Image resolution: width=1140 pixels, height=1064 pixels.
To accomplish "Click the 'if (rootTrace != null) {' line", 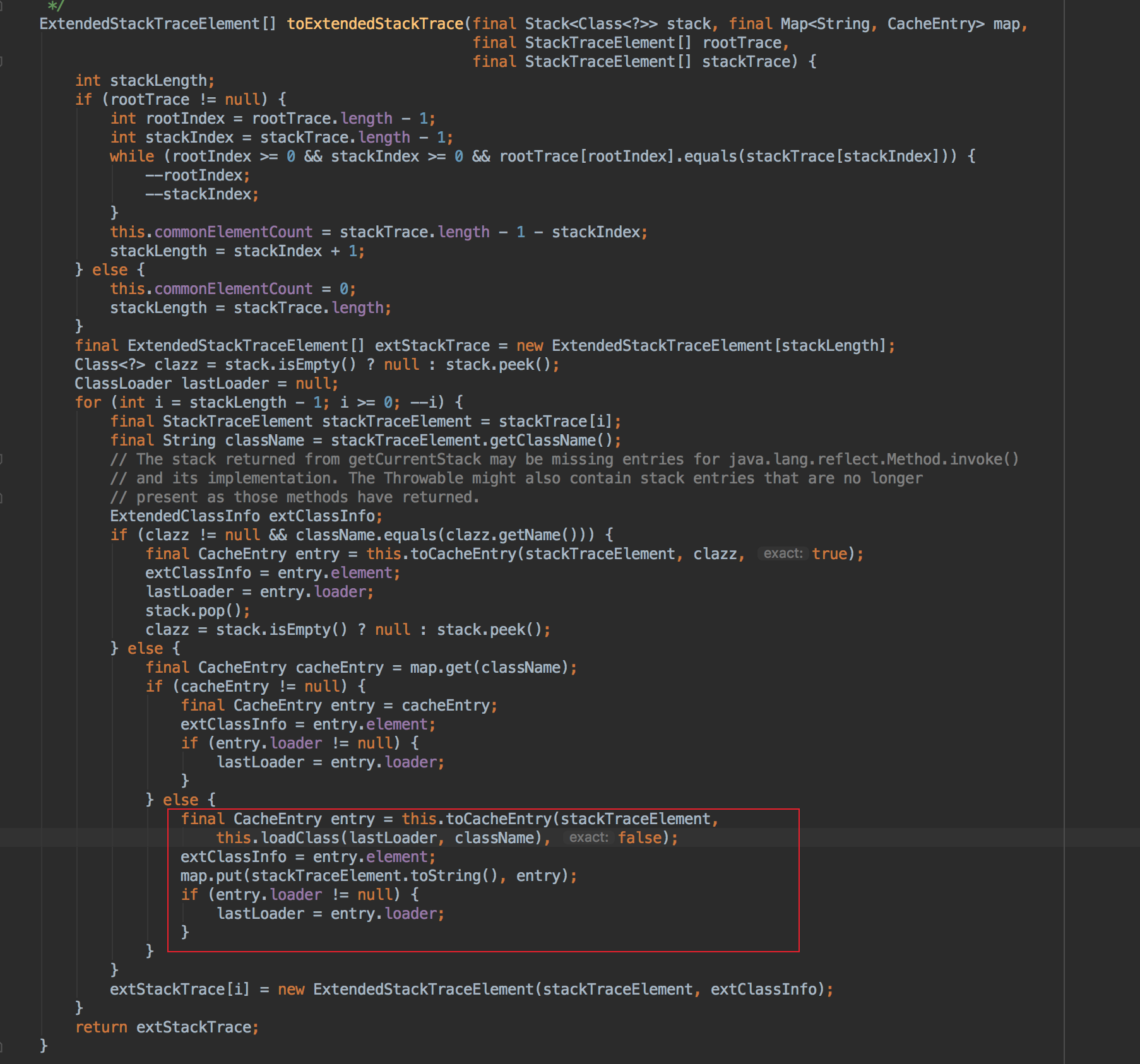I will click(181, 100).
